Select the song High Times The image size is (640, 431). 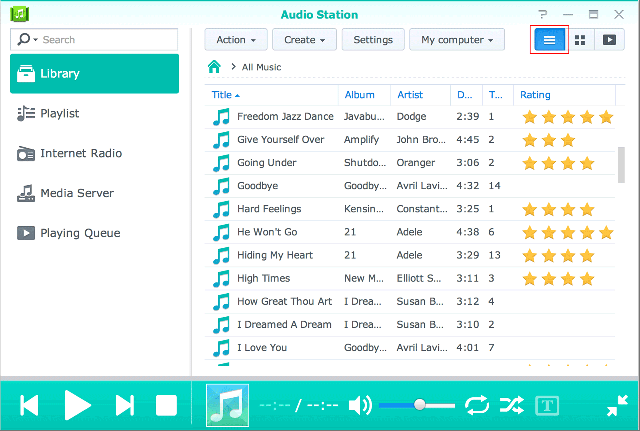410,279
